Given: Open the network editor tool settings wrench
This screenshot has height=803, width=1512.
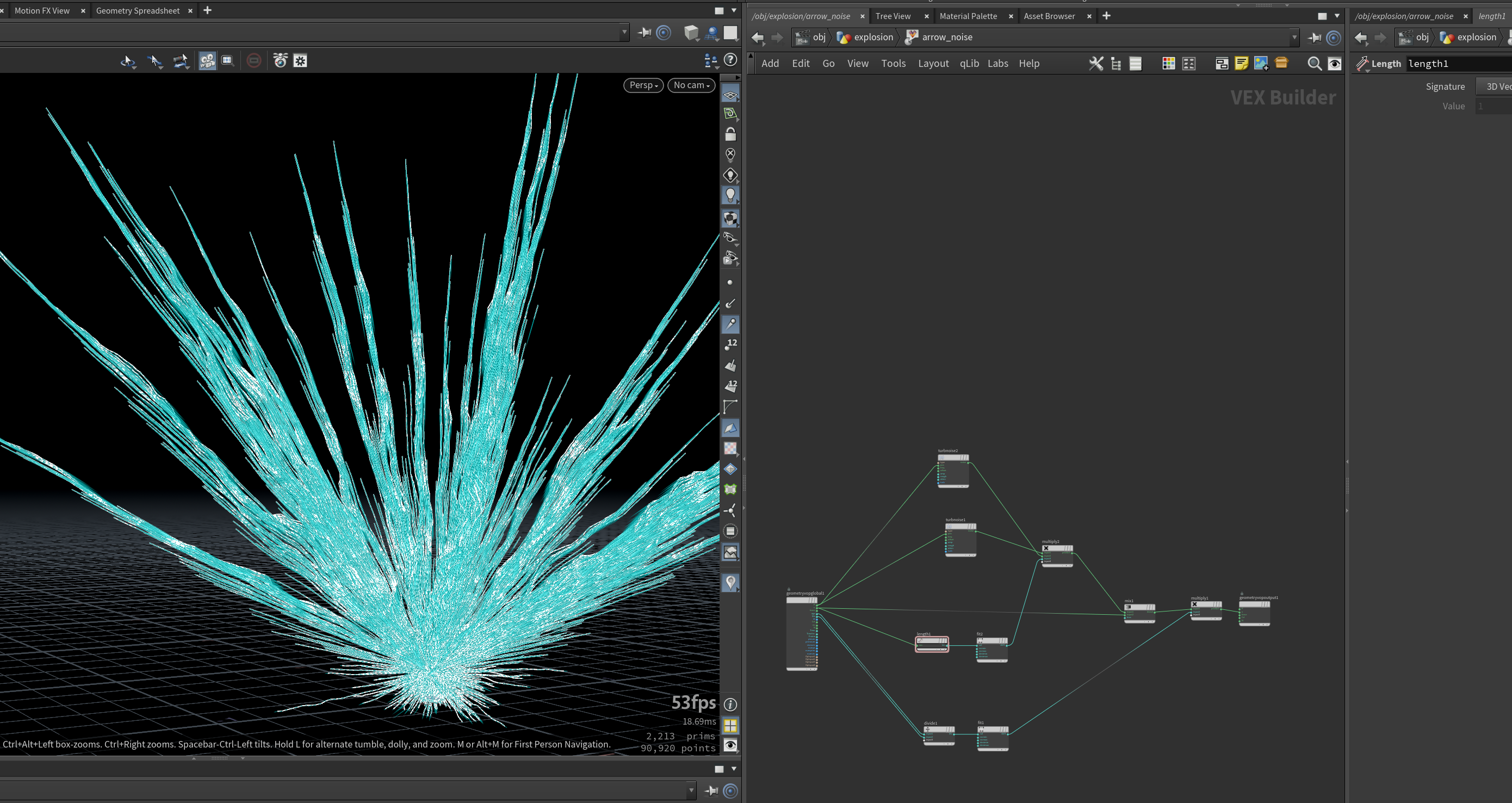Looking at the screenshot, I should (x=1096, y=64).
